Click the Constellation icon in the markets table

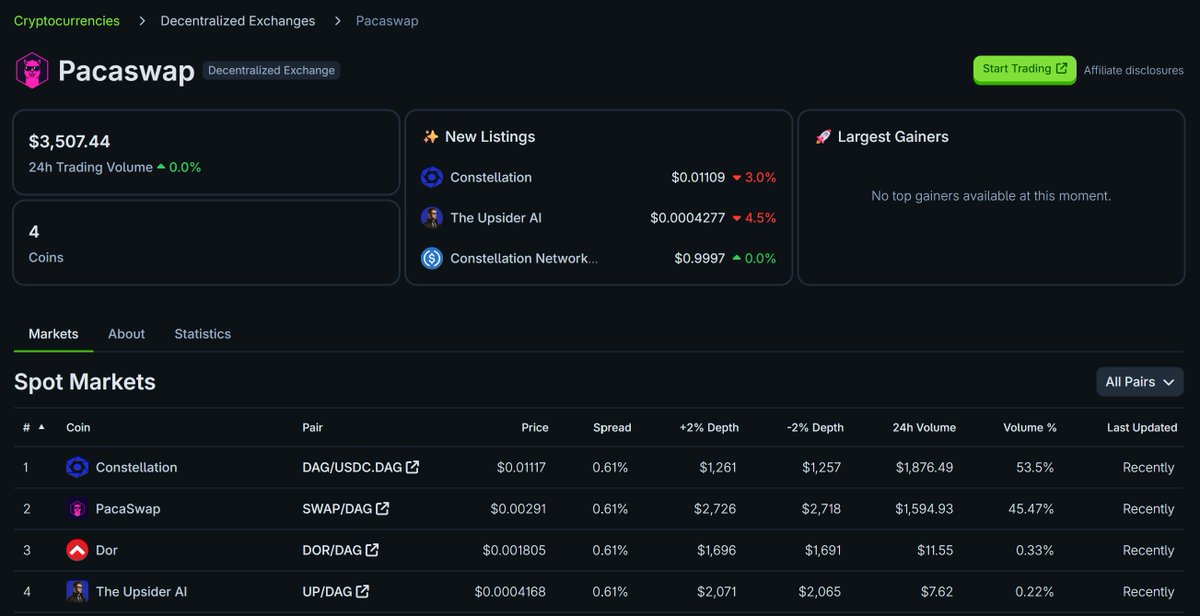[77, 467]
